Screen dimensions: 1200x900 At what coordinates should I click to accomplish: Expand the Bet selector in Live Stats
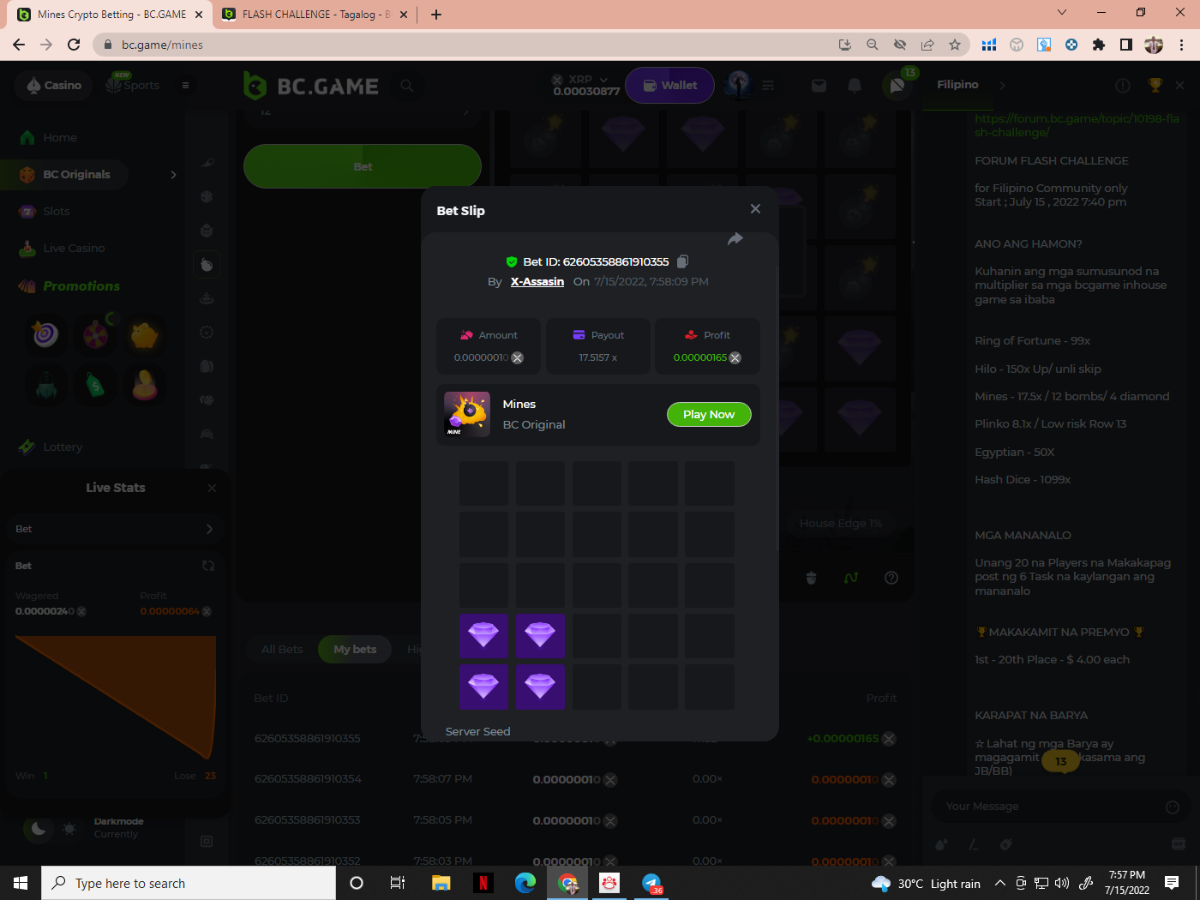(209, 529)
